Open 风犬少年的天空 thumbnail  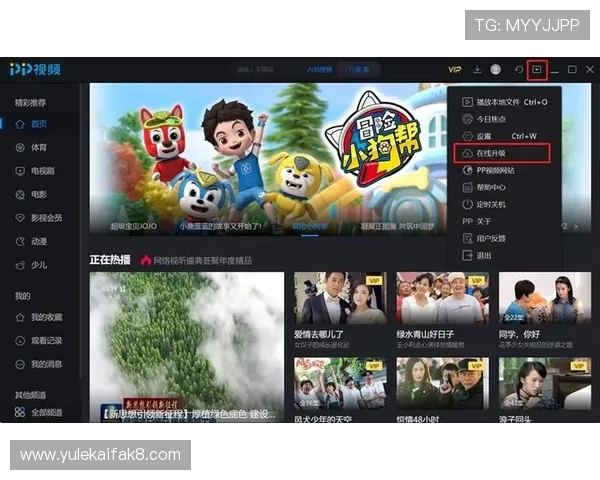[340, 384]
